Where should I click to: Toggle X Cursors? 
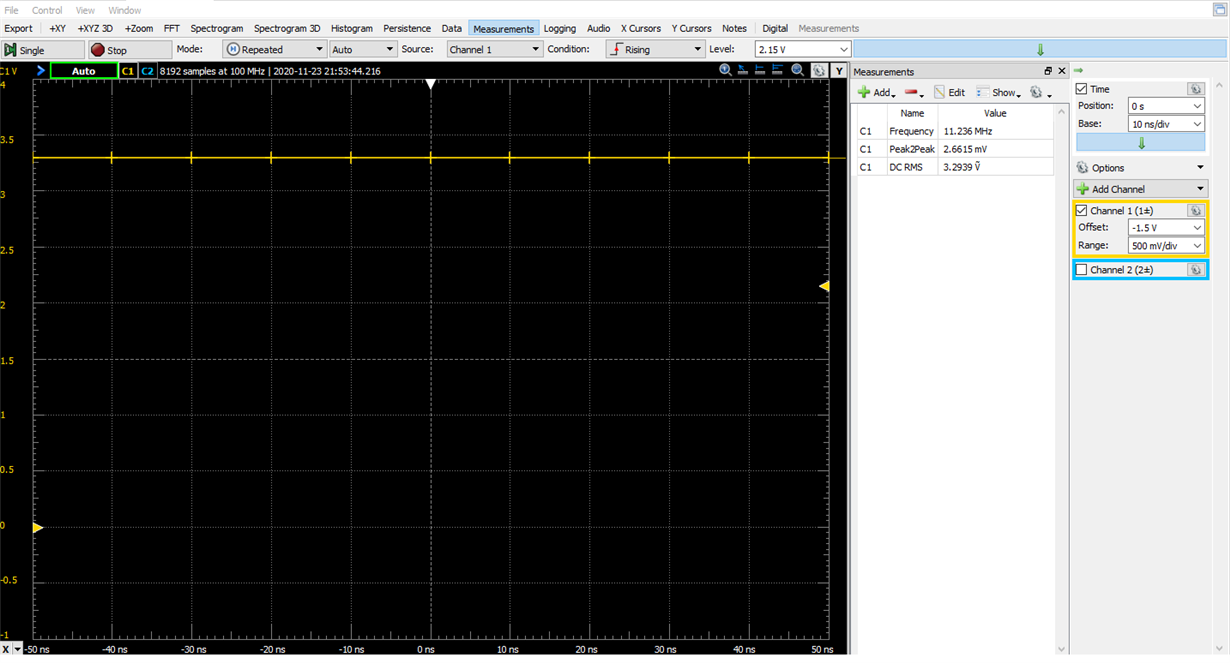pyautogui.click(x=641, y=28)
